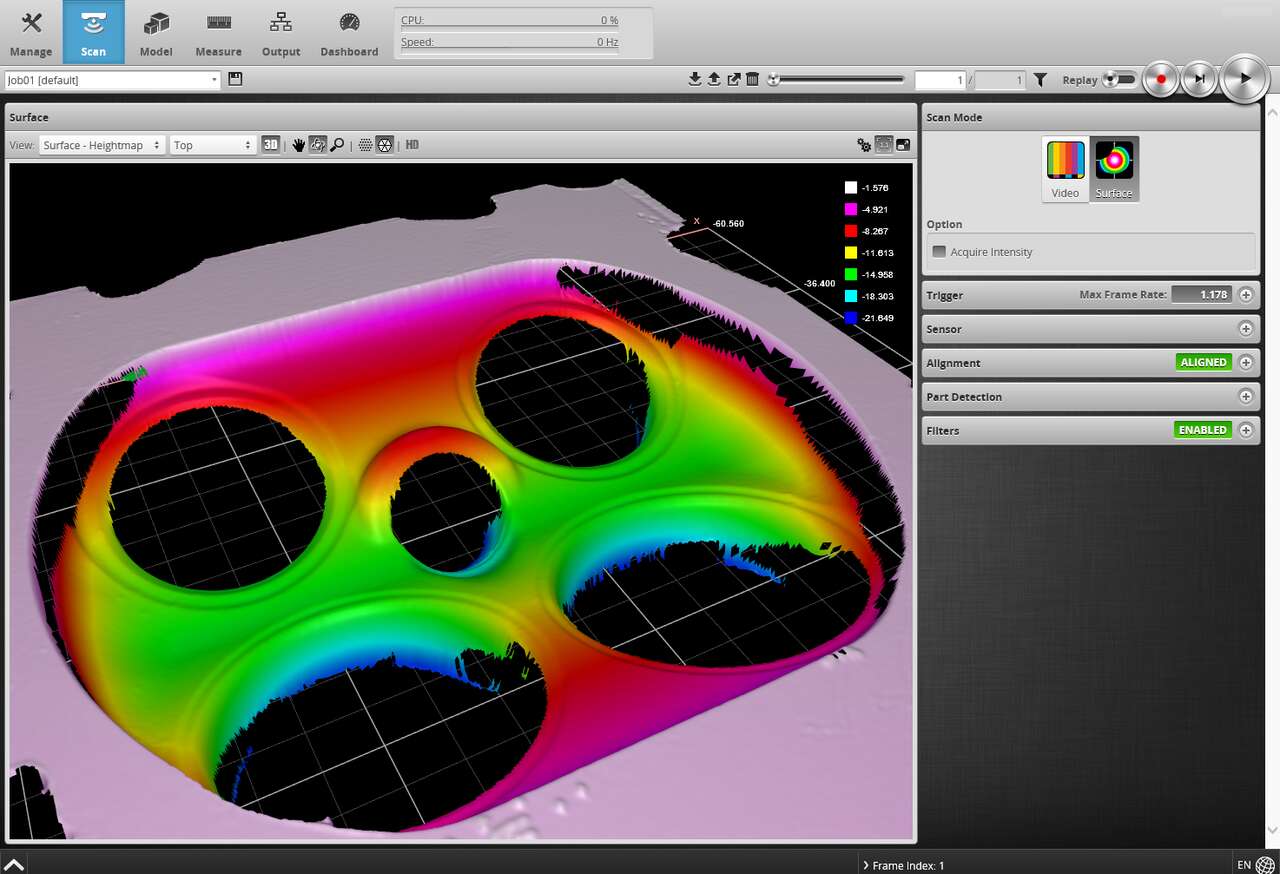Select the pan hand tool

tap(298, 145)
